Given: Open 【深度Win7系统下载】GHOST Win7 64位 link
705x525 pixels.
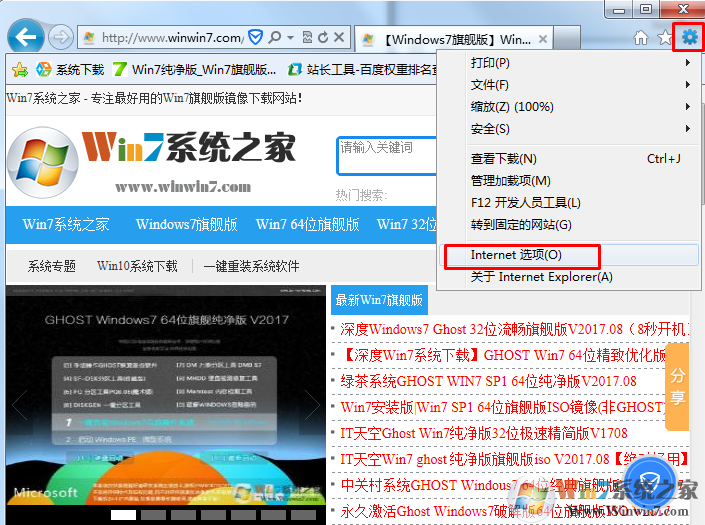Looking at the screenshot, I should 503,356.
